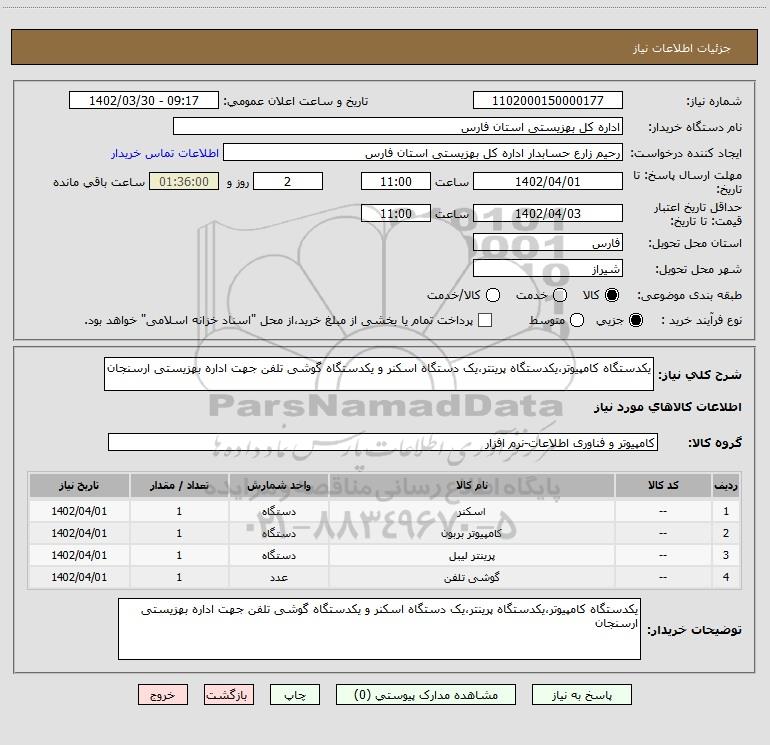Click the گوشی تلفن item name cell
The width and height of the screenshot is (770, 745).
pyautogui.click(x=471, y=578)
